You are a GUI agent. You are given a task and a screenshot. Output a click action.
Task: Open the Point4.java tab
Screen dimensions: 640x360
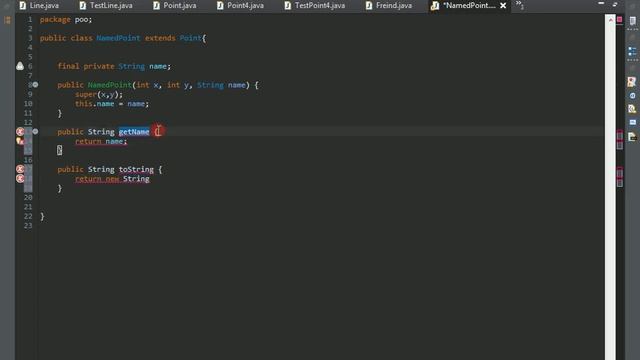tap(240, 6)
